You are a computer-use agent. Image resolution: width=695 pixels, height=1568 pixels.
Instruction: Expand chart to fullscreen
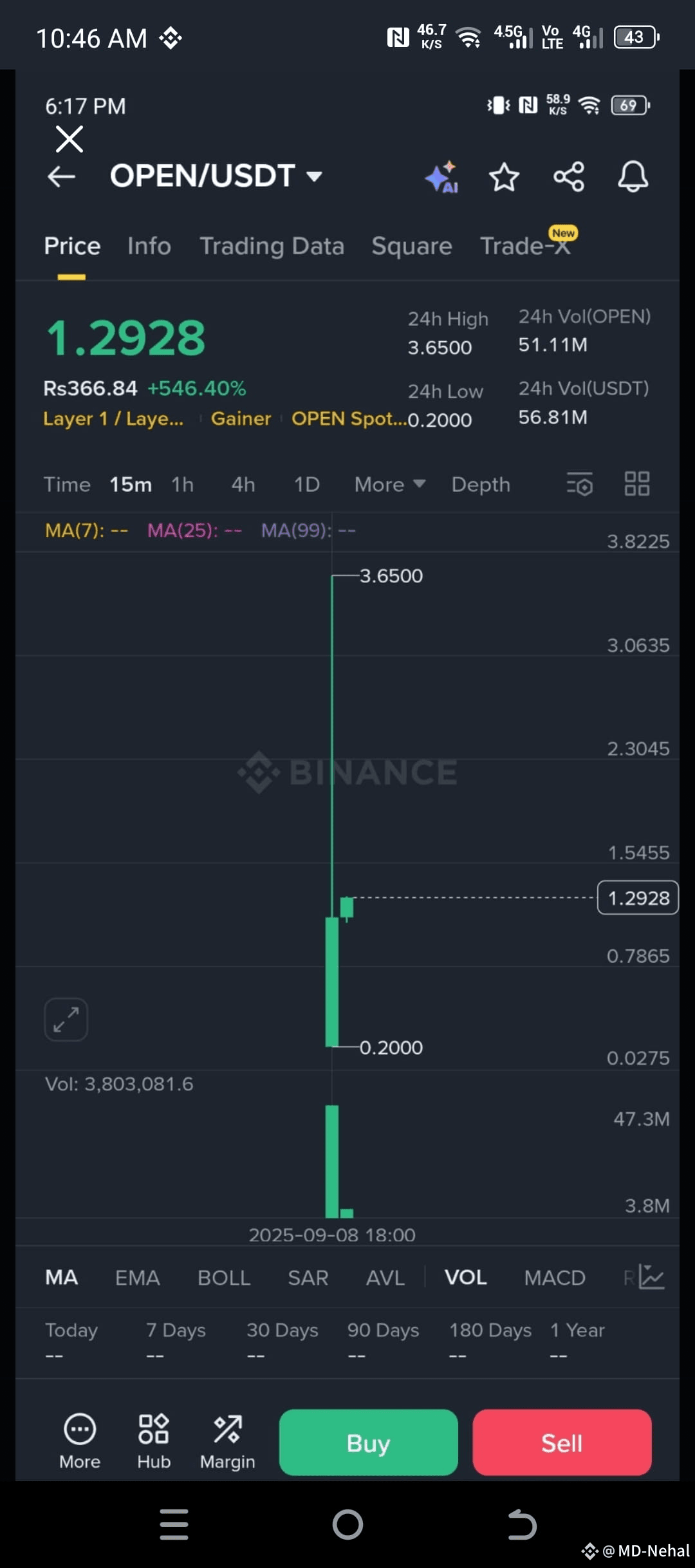[66, 1020]
